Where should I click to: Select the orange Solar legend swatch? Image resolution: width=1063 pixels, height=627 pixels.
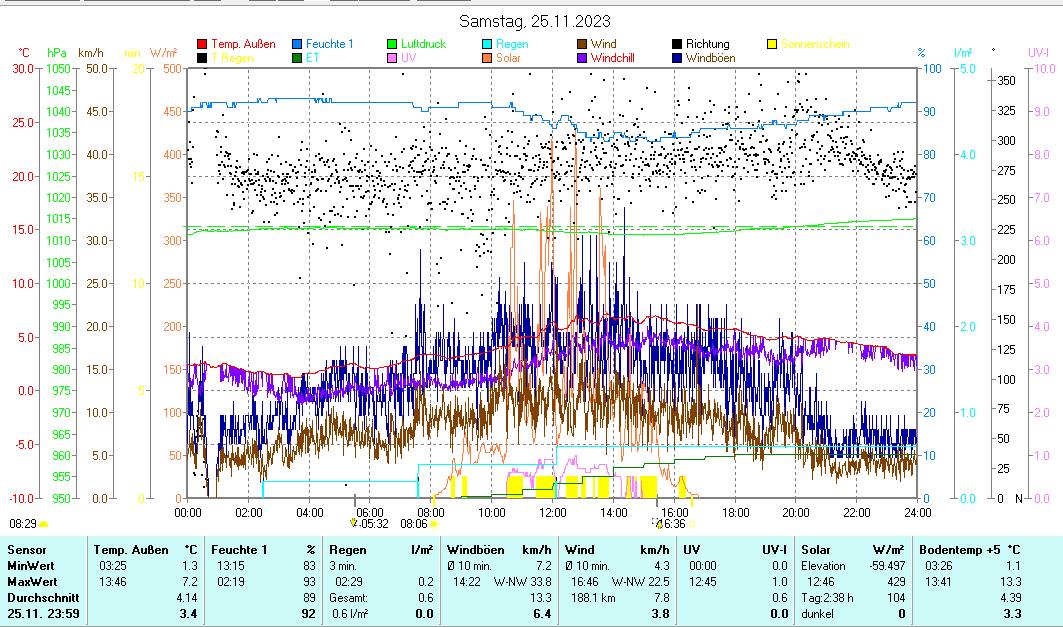click(x=487, y=58)
